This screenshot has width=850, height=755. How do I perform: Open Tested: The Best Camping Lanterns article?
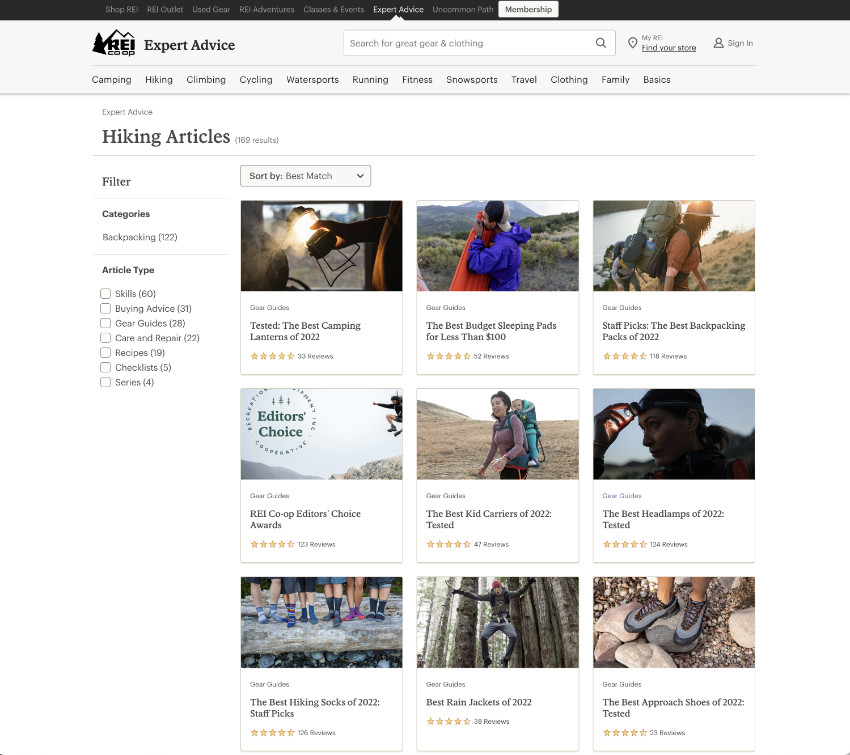(x=305, y=331)
